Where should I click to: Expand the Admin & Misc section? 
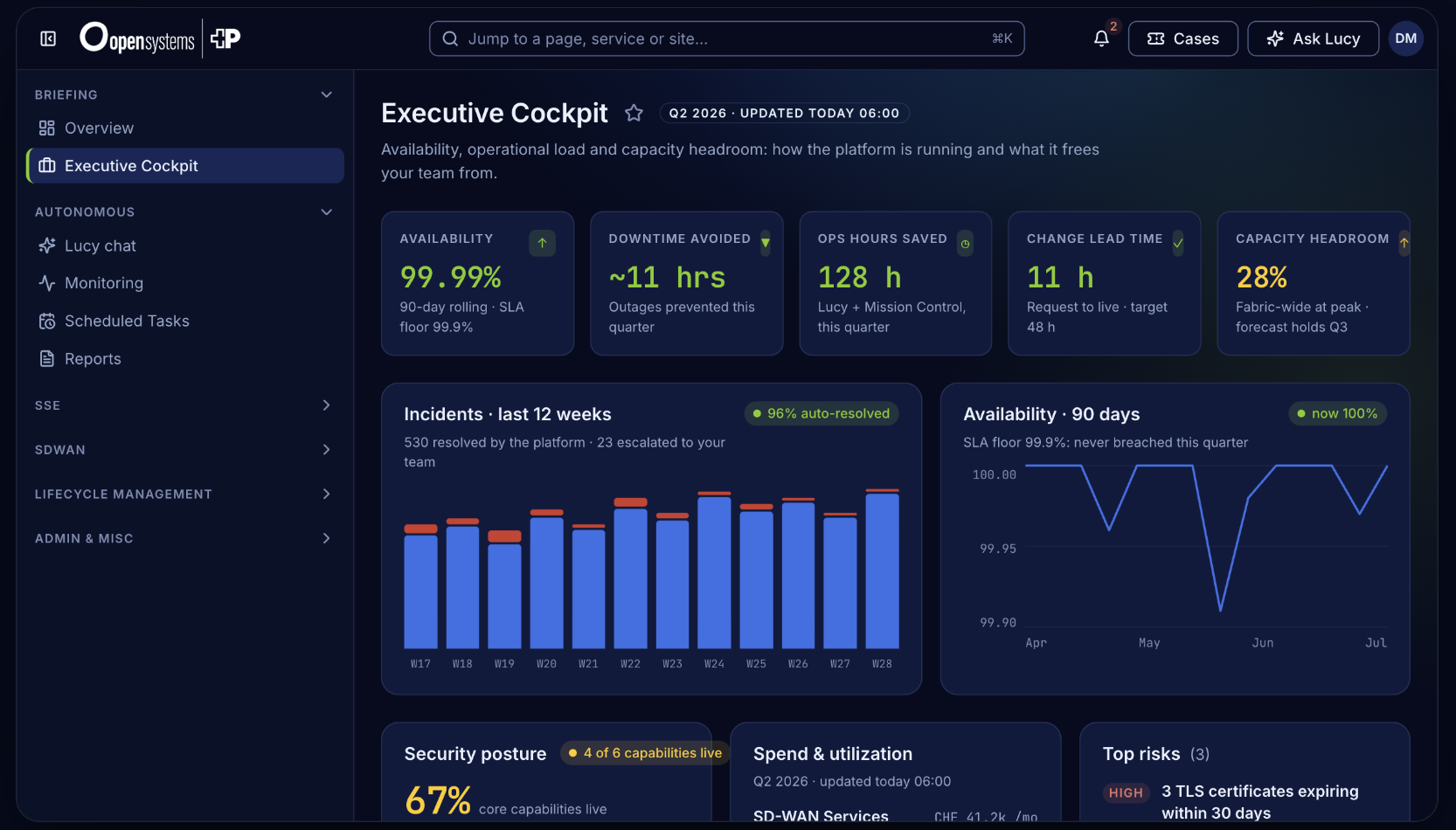pos(326,538)
